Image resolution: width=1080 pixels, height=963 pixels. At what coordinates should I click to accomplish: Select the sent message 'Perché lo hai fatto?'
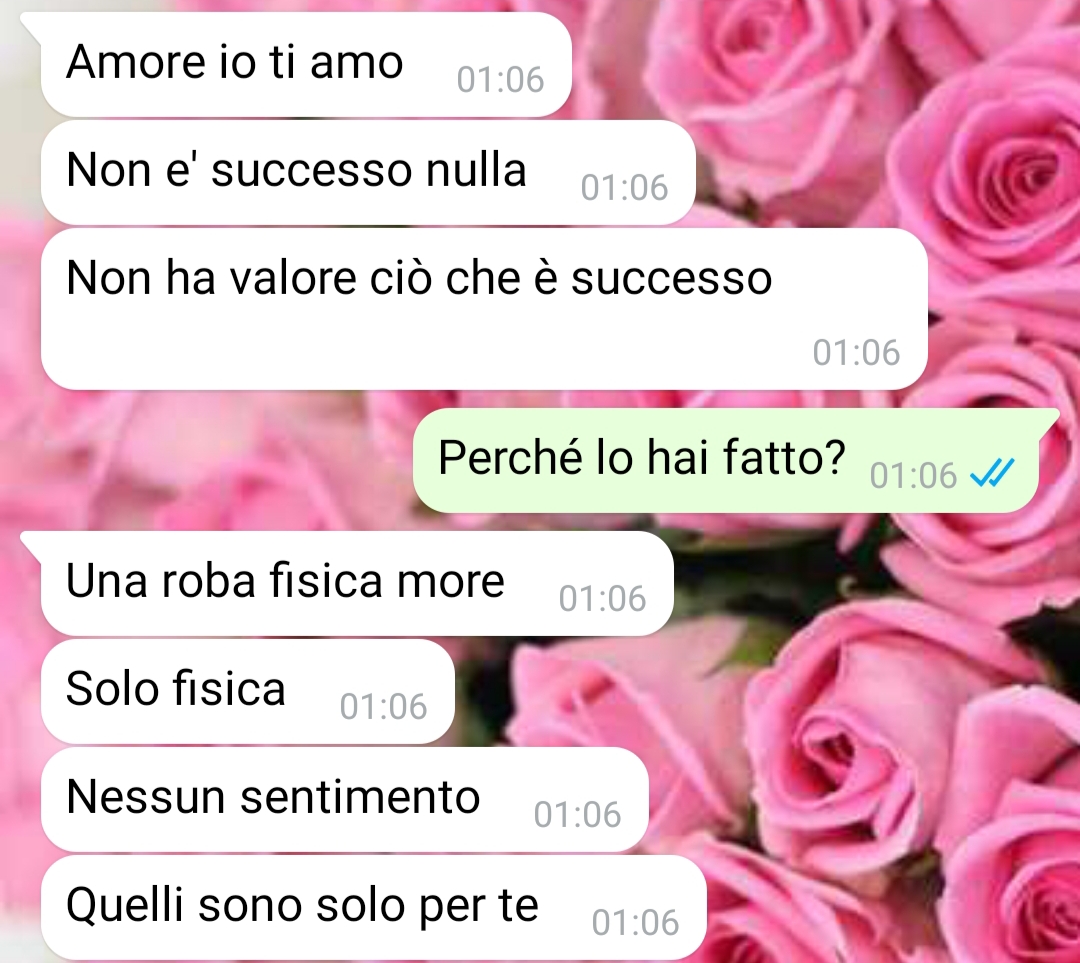click(726, 460)
